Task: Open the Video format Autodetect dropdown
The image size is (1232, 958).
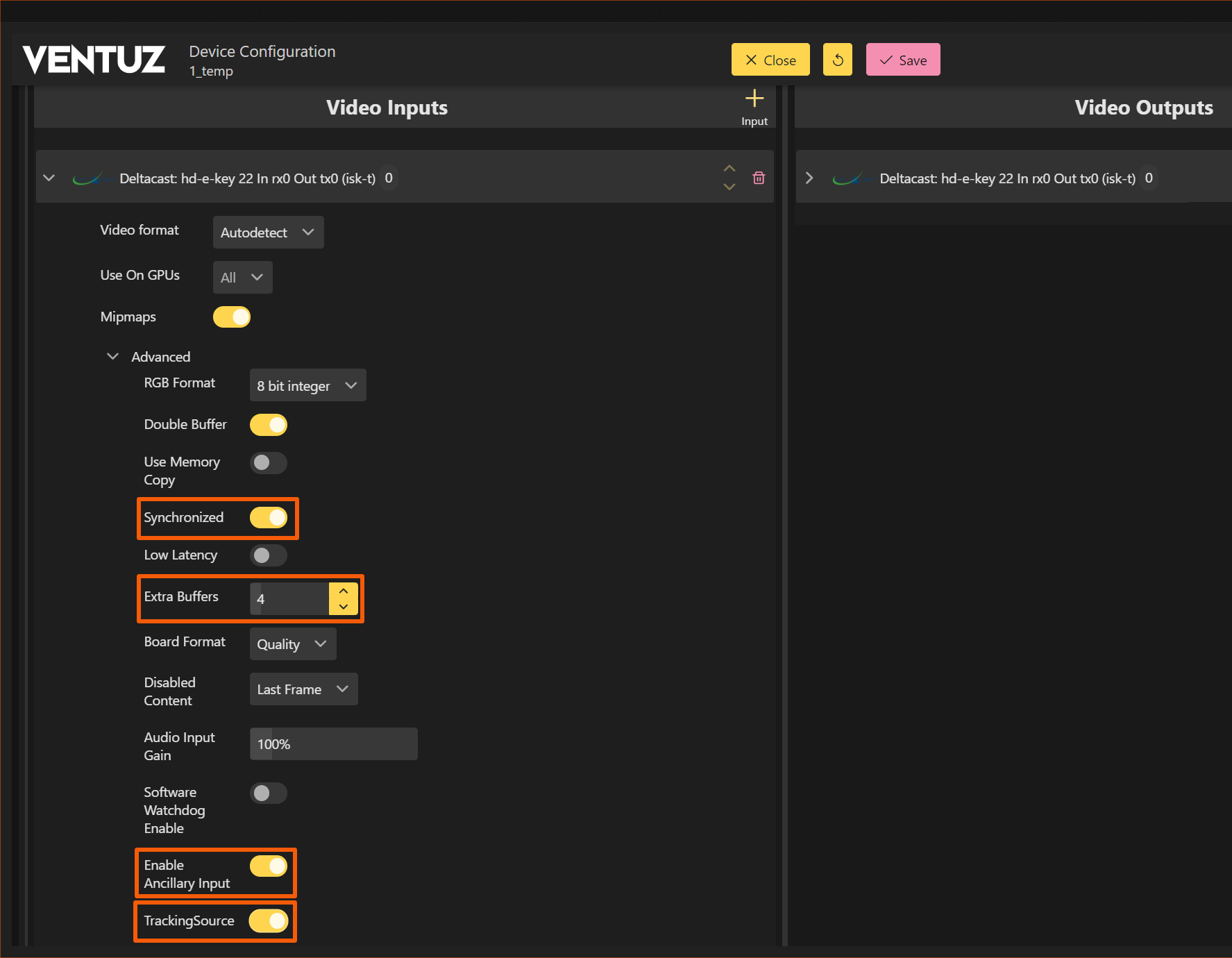Action: tap(268, 233)
